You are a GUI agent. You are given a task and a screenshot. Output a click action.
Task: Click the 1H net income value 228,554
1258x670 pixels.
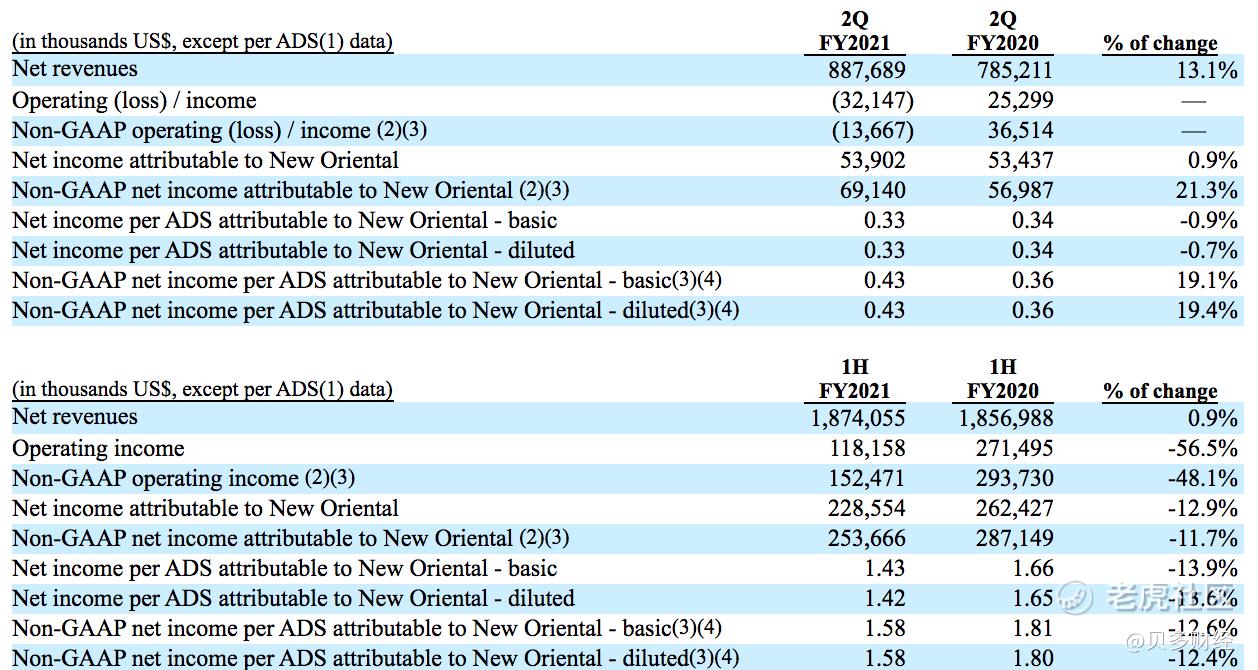[x=866, y=508]
